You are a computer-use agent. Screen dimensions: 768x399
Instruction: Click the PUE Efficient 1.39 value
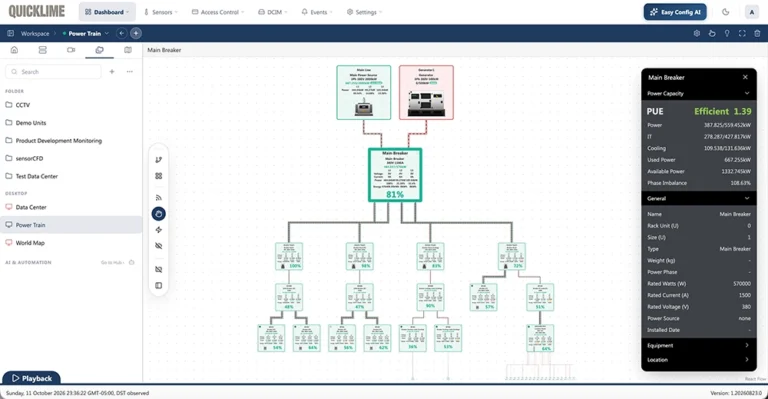click(722, 111)
